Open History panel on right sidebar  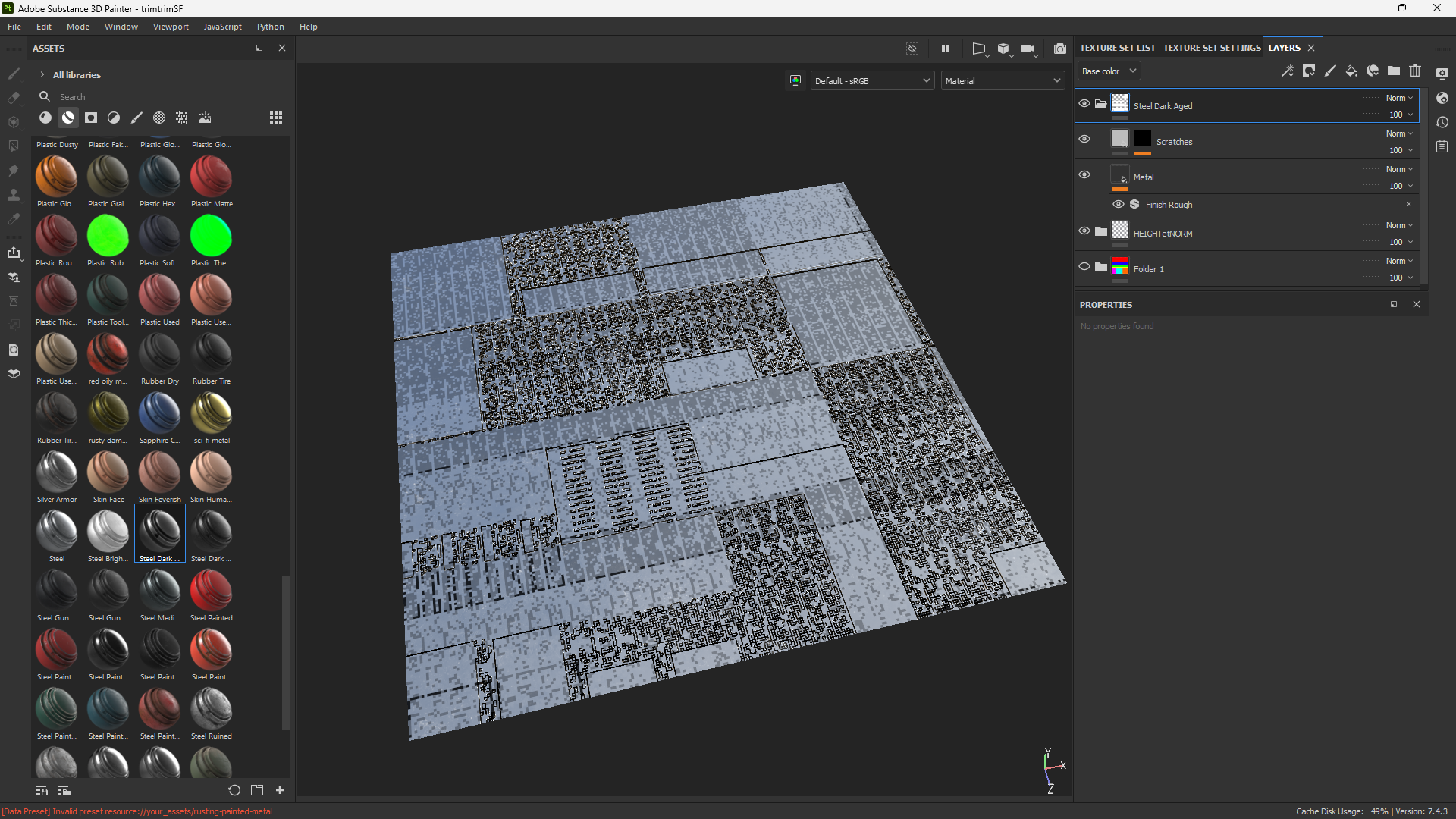coord(1442,122)
